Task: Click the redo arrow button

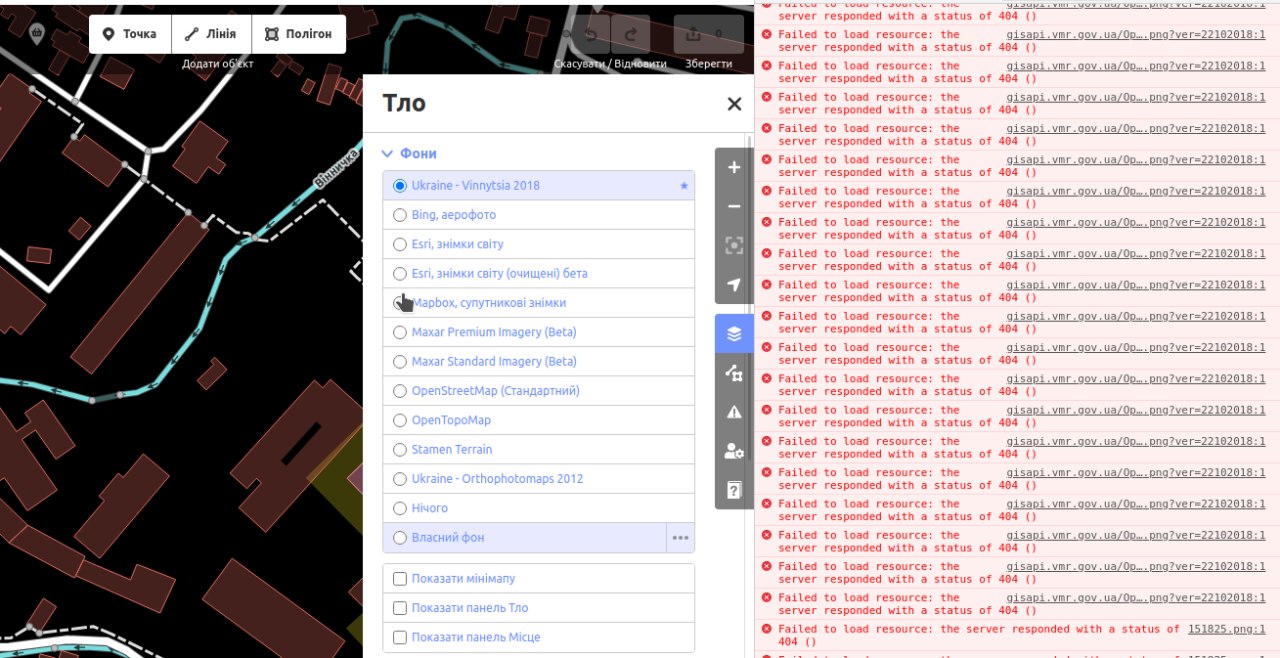Action: [x=630, y=34]
